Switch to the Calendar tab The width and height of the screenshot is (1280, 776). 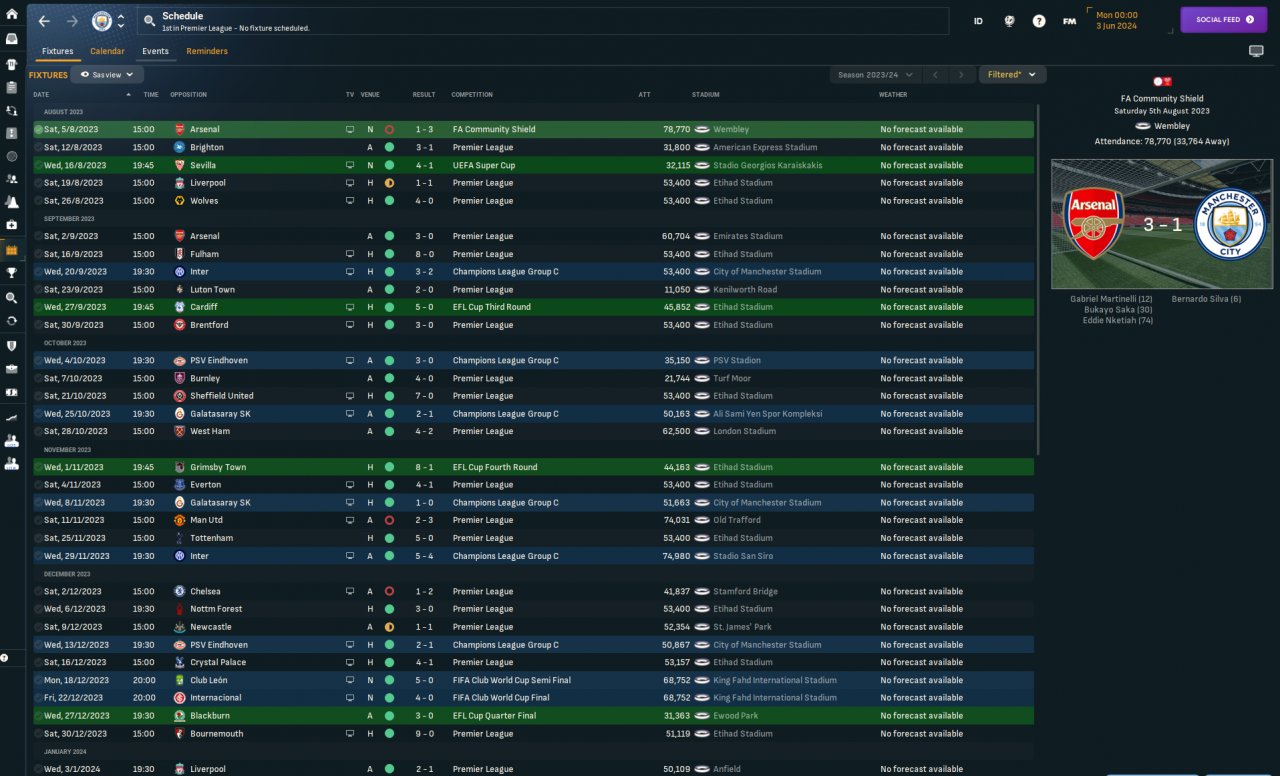tap(107, 51)
